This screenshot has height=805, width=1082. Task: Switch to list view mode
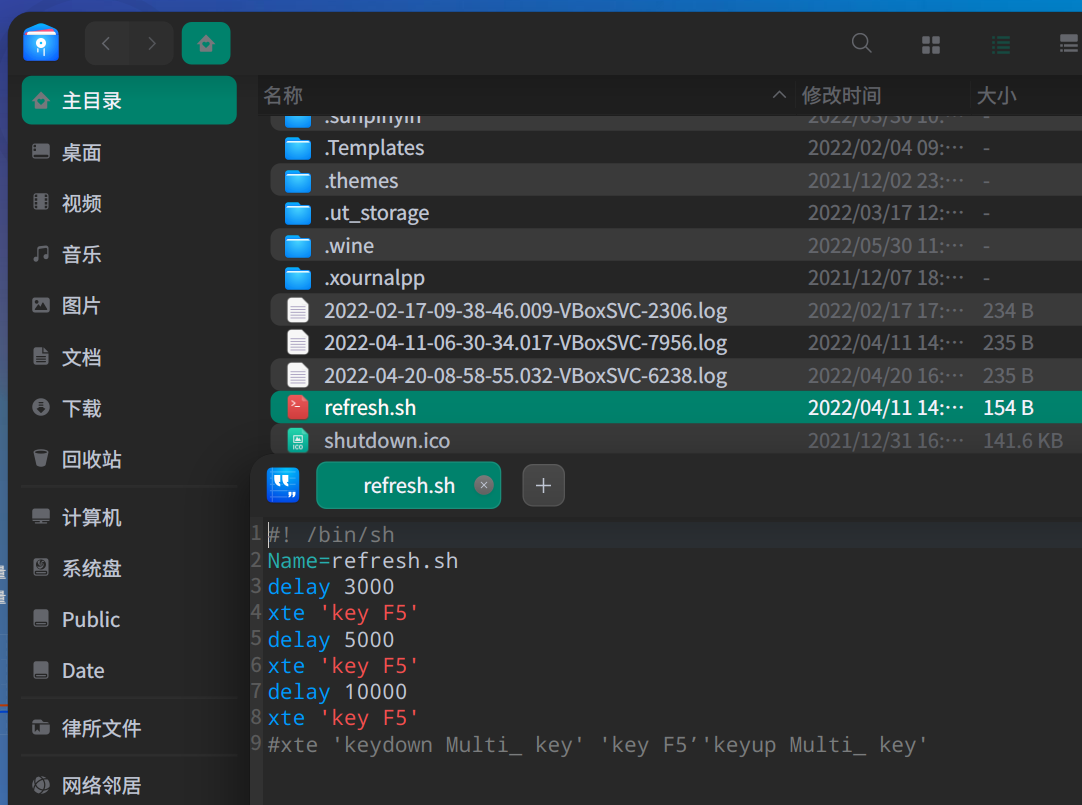pos(1000,44)
